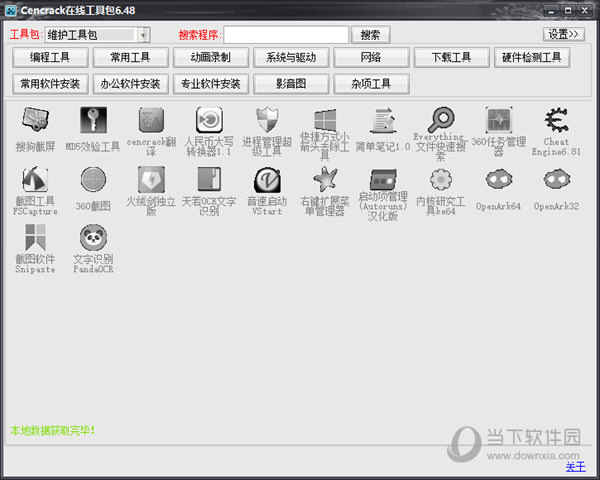Launch 人民币大写转换器1.1 icon
The height and width of the screenshot is (480, 600).
coord(209,120)
